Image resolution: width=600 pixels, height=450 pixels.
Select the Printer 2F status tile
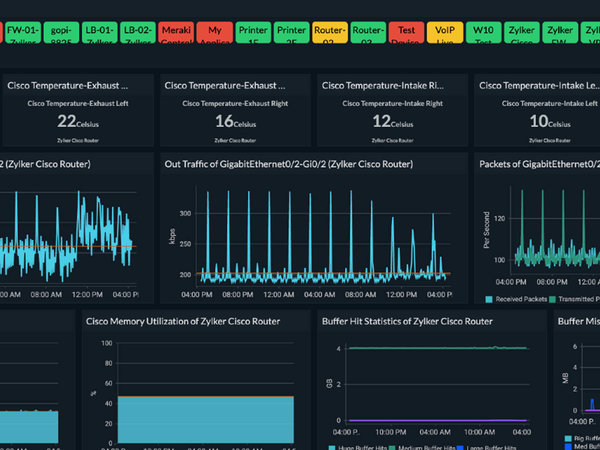291,33
